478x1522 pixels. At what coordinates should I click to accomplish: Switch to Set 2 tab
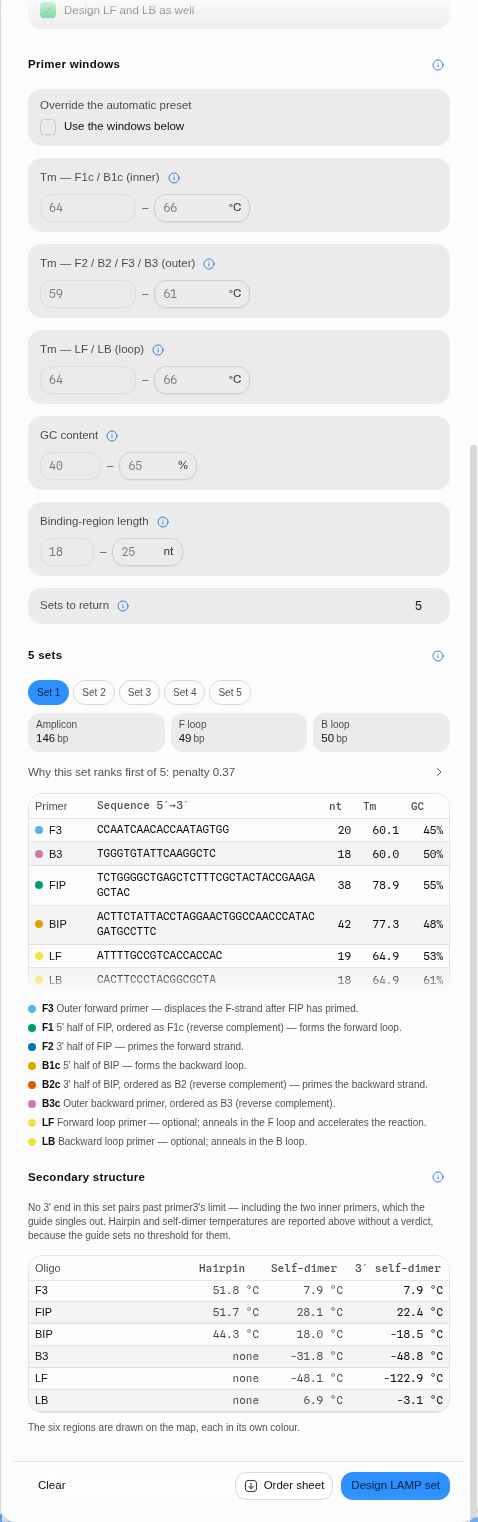[x=94, y=692]
